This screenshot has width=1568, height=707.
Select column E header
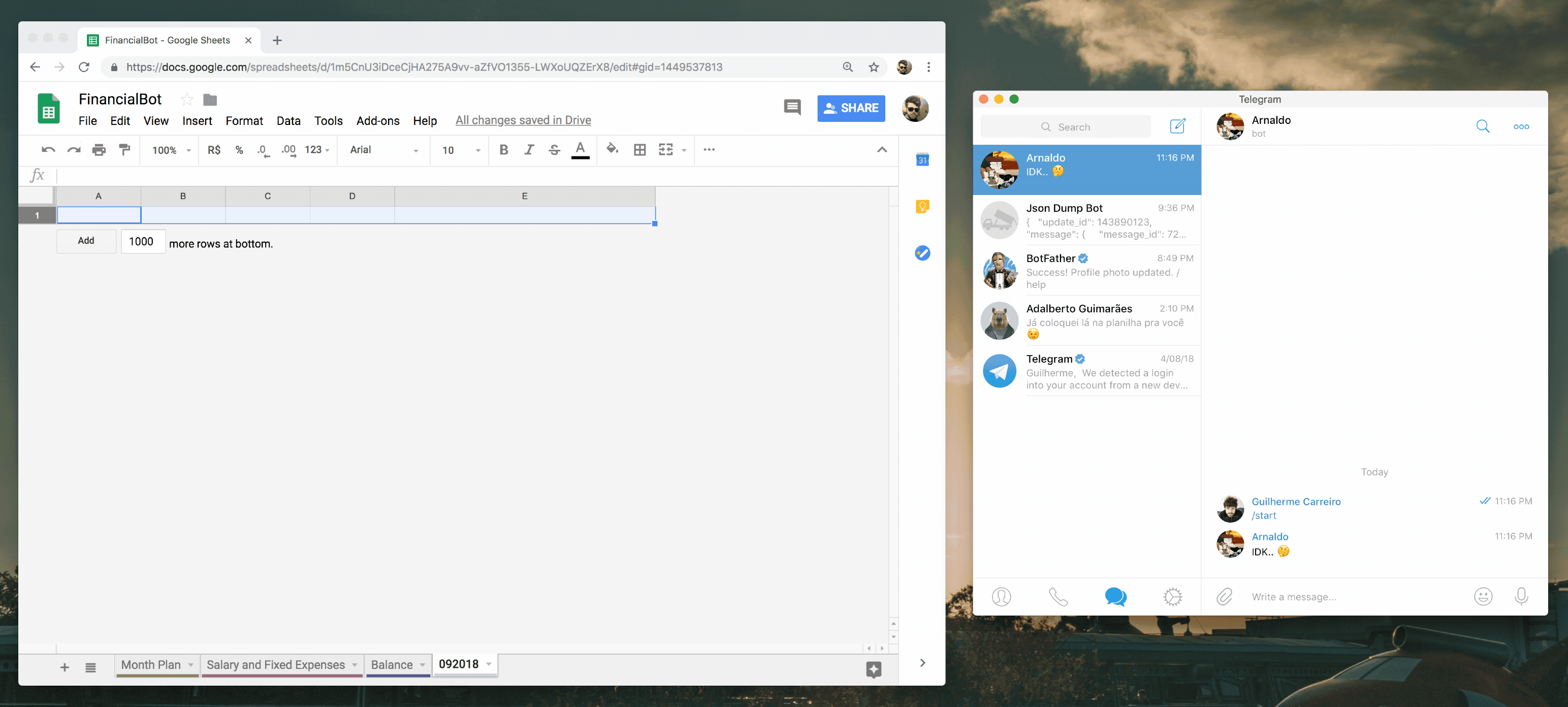point(525,196)
